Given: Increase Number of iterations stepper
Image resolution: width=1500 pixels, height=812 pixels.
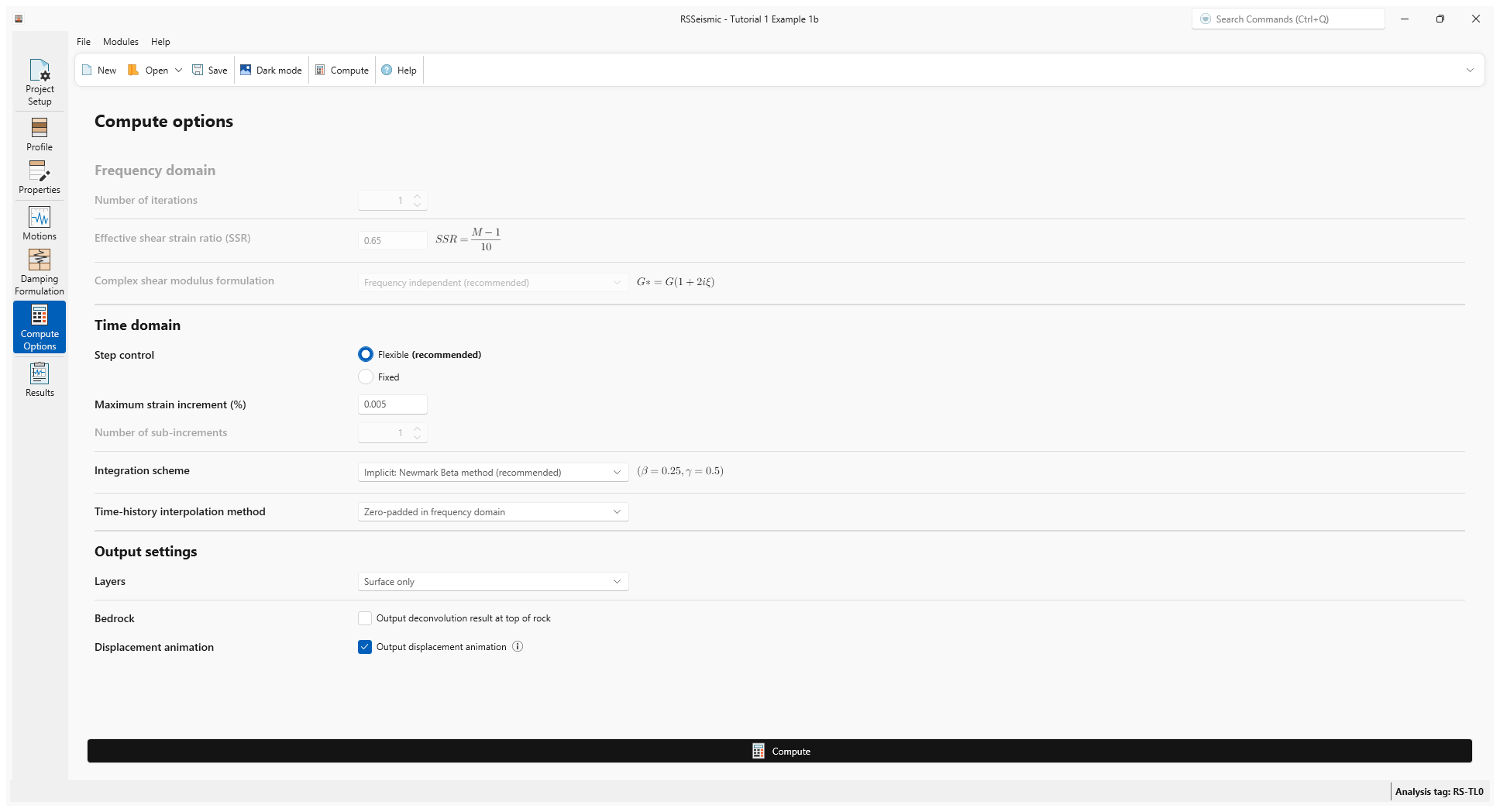Looking at the screenshot, I should [417, 196].
